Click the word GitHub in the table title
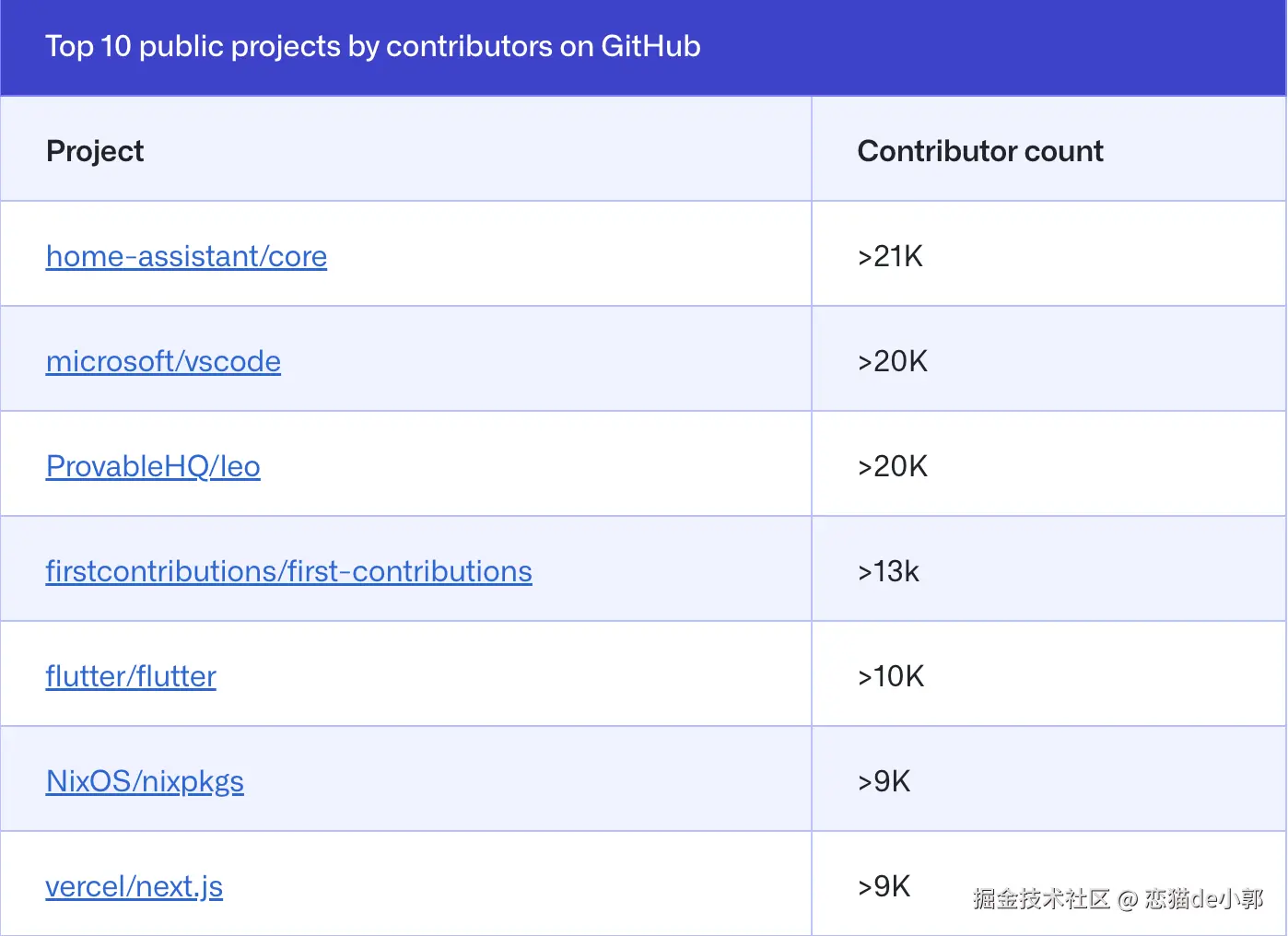 650,46
